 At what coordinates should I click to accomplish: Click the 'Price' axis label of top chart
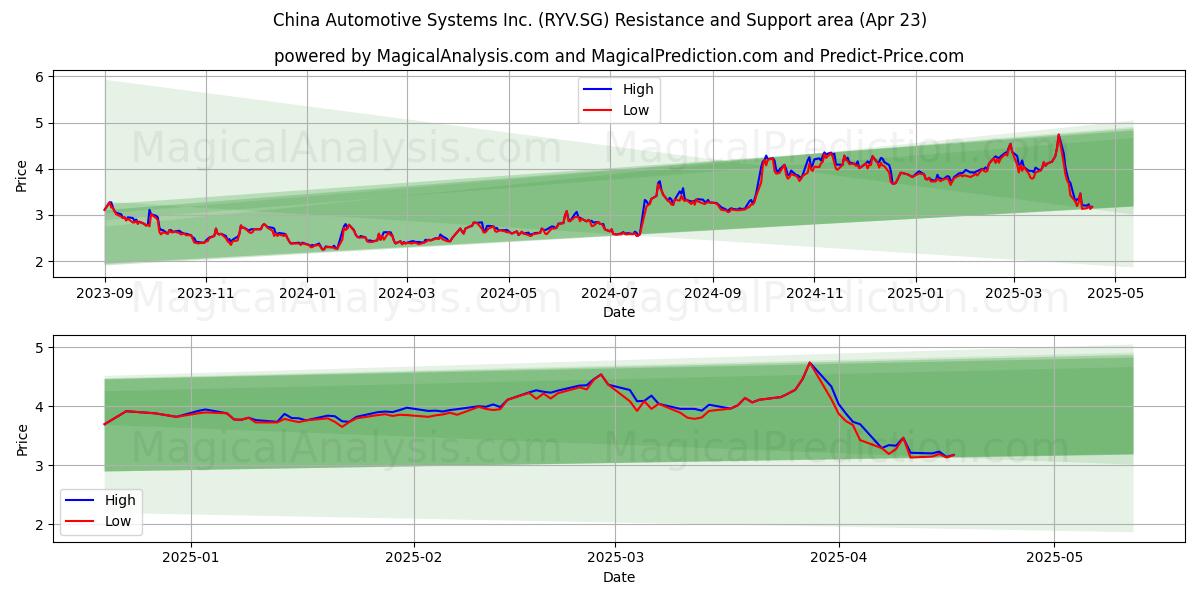point(21,175)
